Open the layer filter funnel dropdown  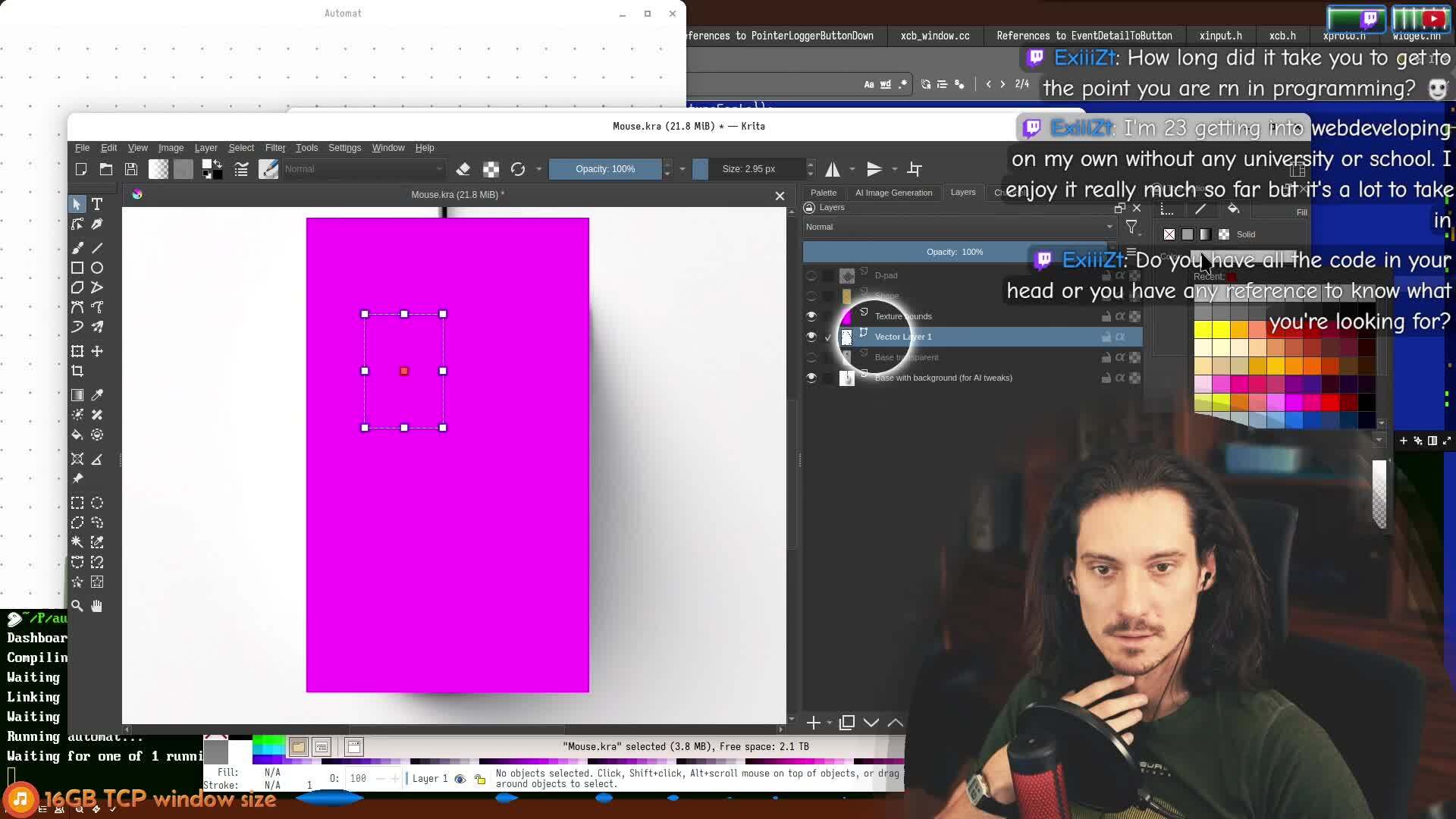(1132, 227)
